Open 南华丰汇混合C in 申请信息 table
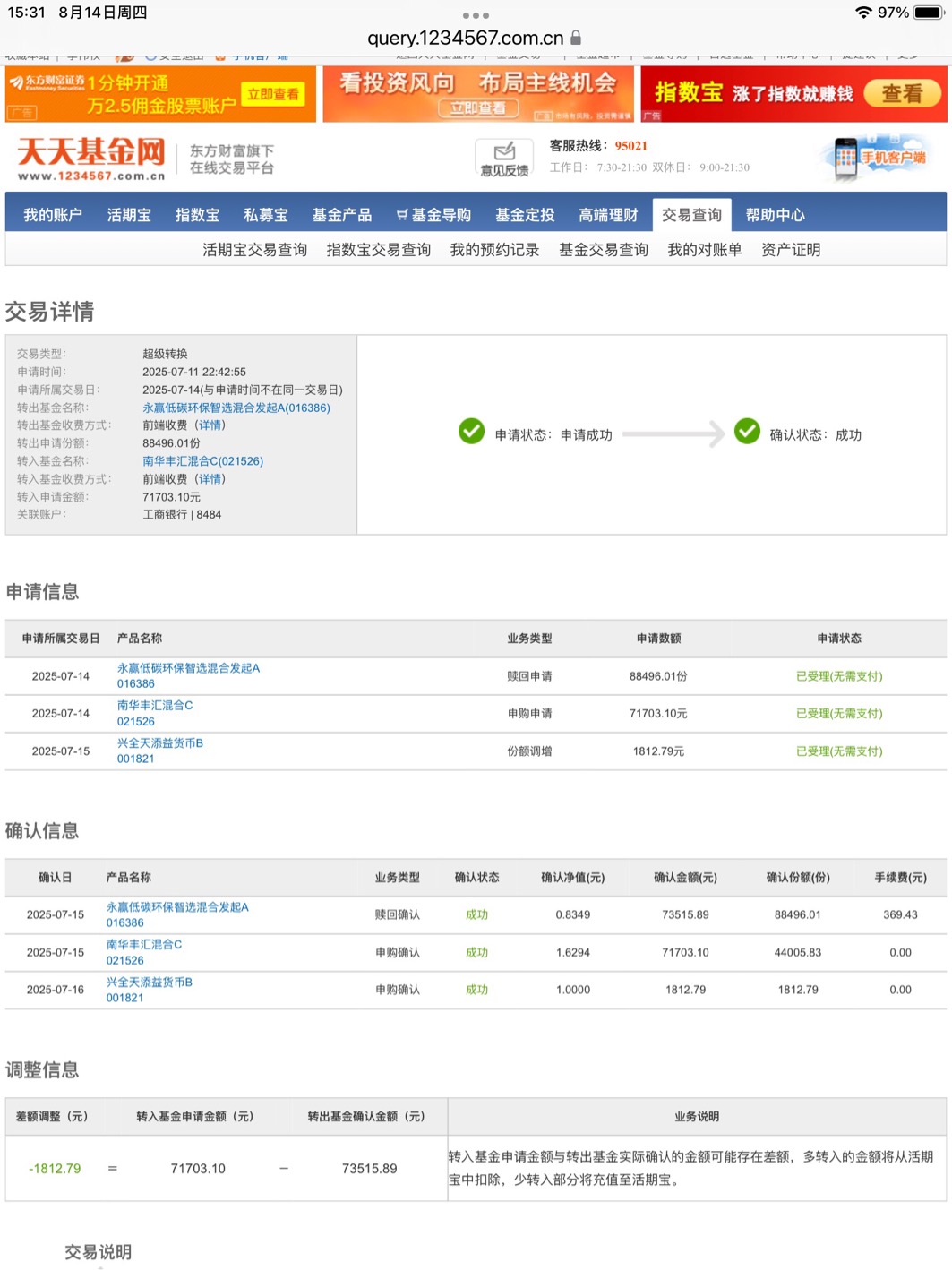Image resolution: width=952 pixels, height=1270 pixels. [155, 706]
